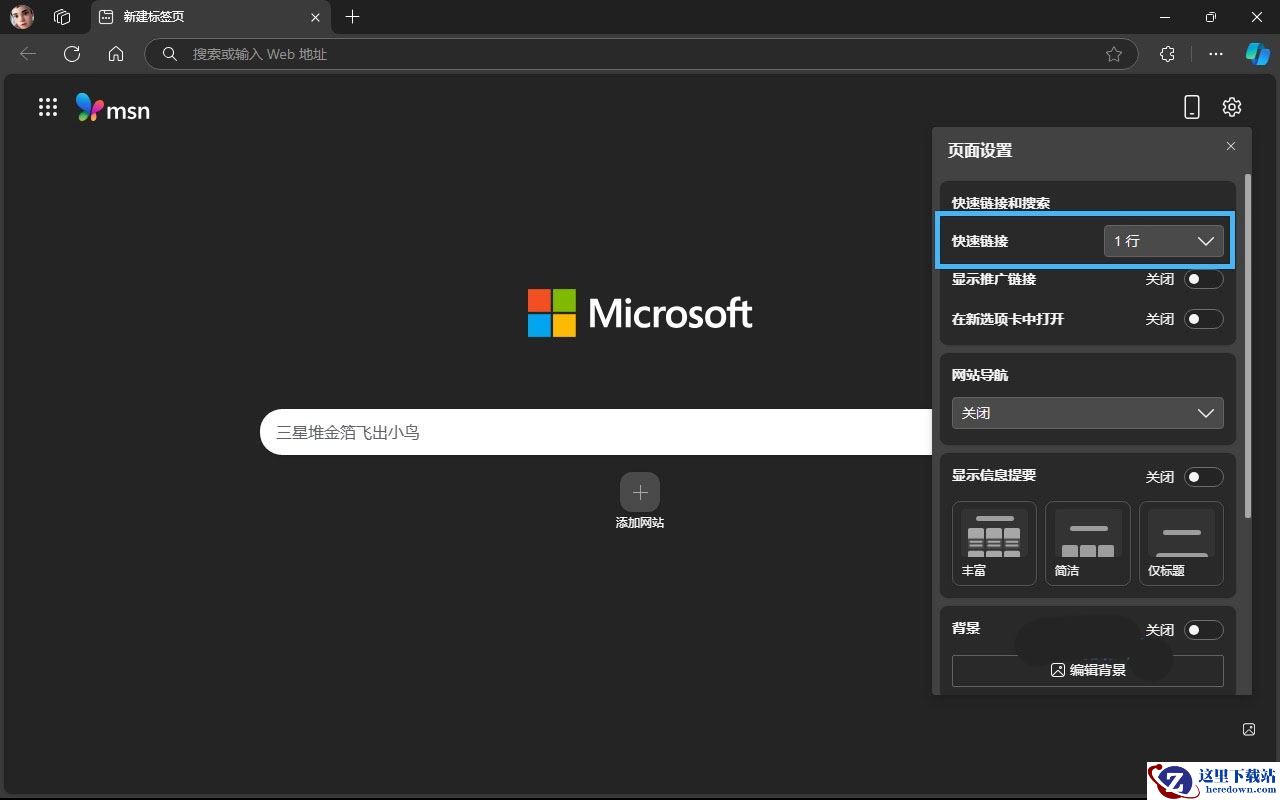Click the address bar to enter URL
1280x800 pixels.
point(641,54)
